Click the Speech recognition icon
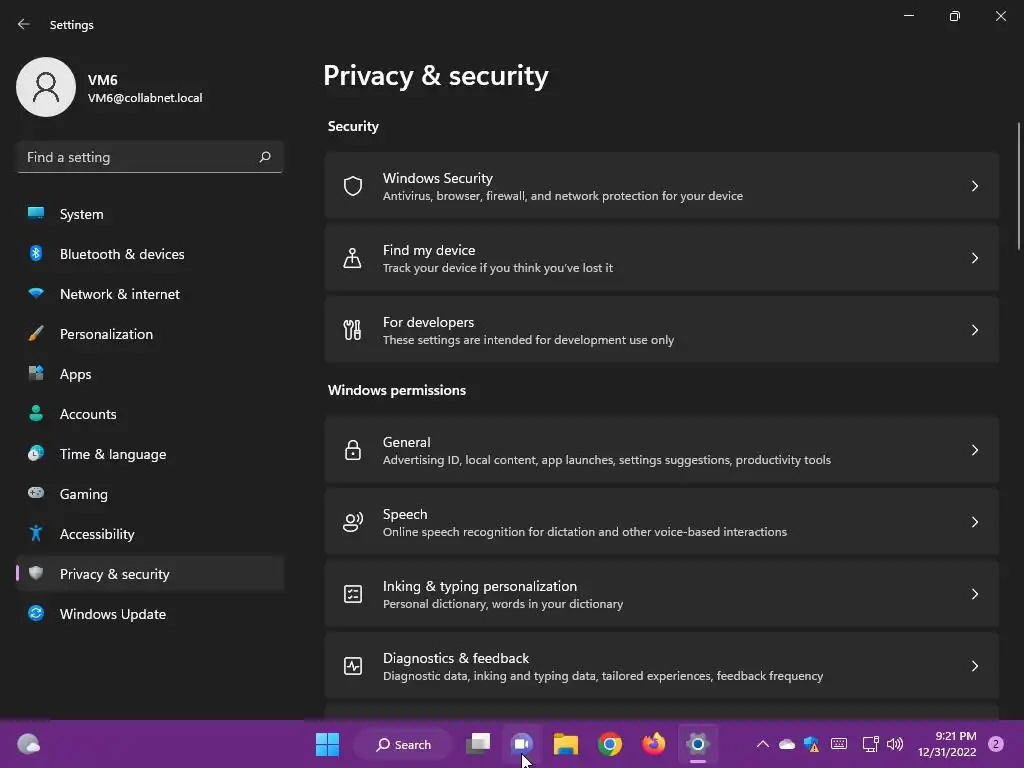The image size is (1024, 768). pos(353,522)
